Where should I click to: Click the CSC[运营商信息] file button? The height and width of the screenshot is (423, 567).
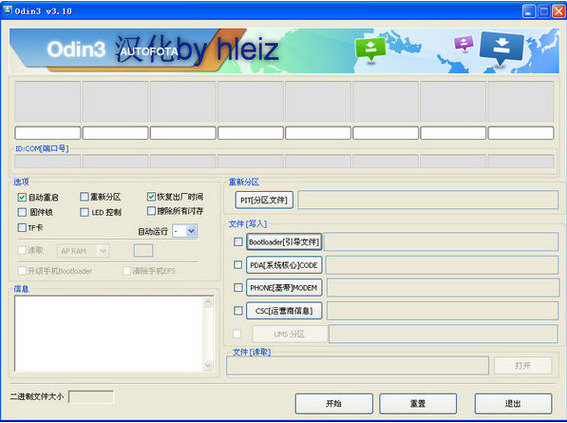point(284,311)
